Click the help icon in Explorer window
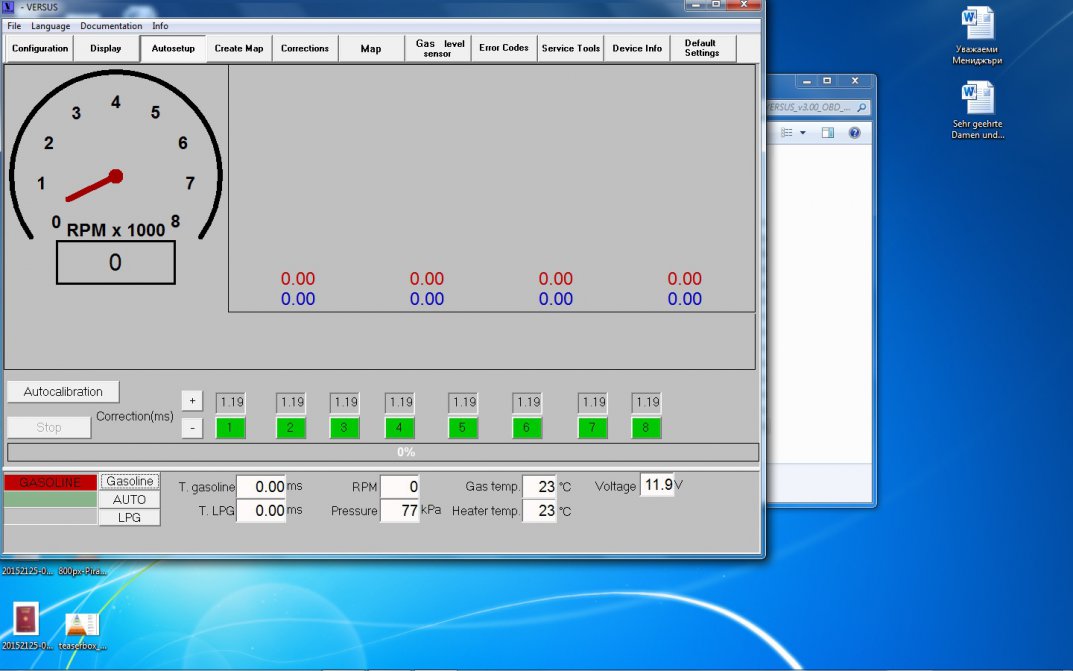Screen dimensions: 1073x671 [x=855, y=133]
